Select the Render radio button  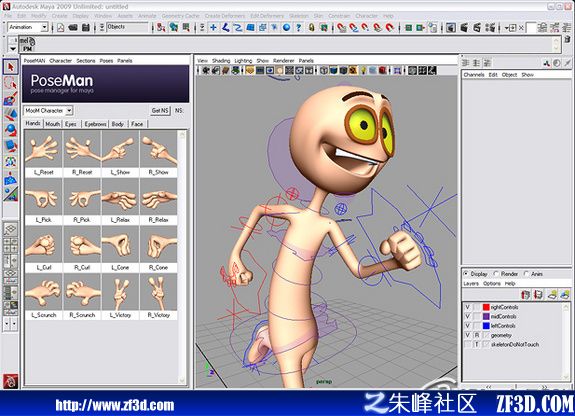coord(497,274)
